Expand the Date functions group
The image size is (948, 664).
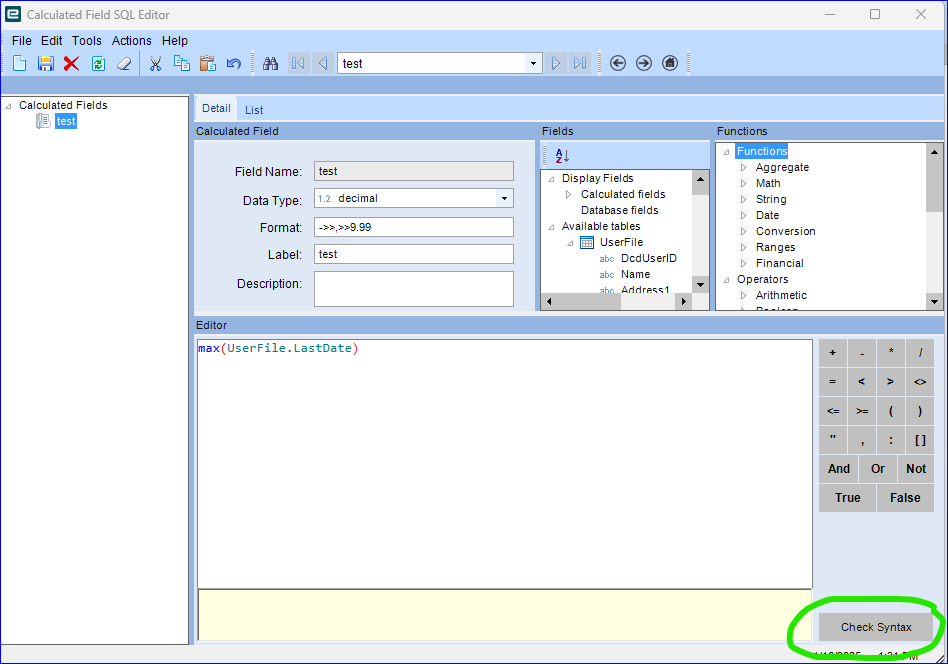(744, 215)
